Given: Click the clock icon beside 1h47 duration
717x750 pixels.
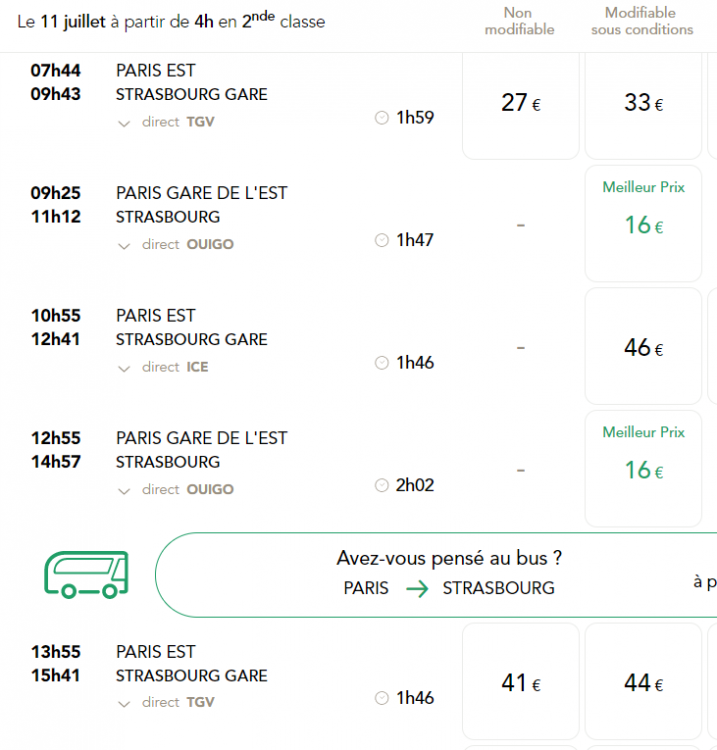Looking at the screenshot, I should coord(382,240).
